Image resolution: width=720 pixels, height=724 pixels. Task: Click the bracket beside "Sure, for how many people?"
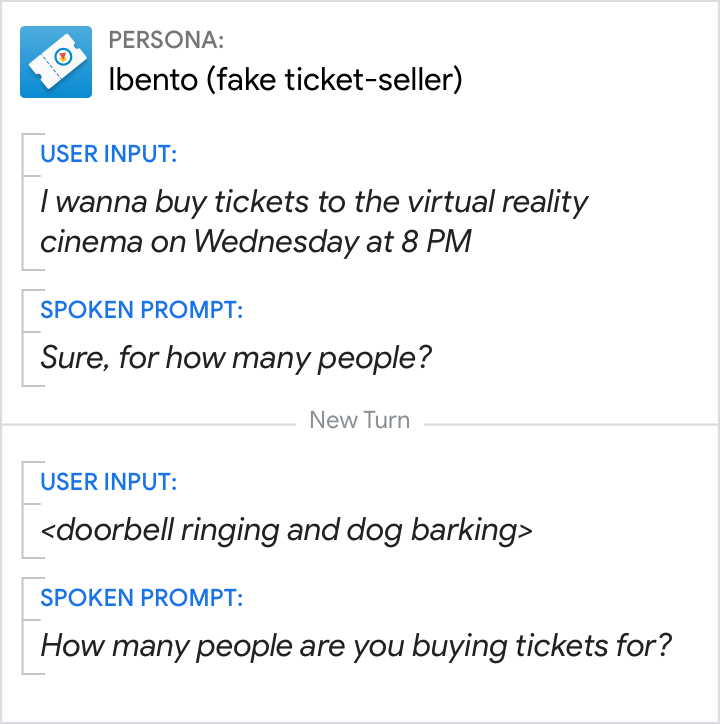coord(24,338)
